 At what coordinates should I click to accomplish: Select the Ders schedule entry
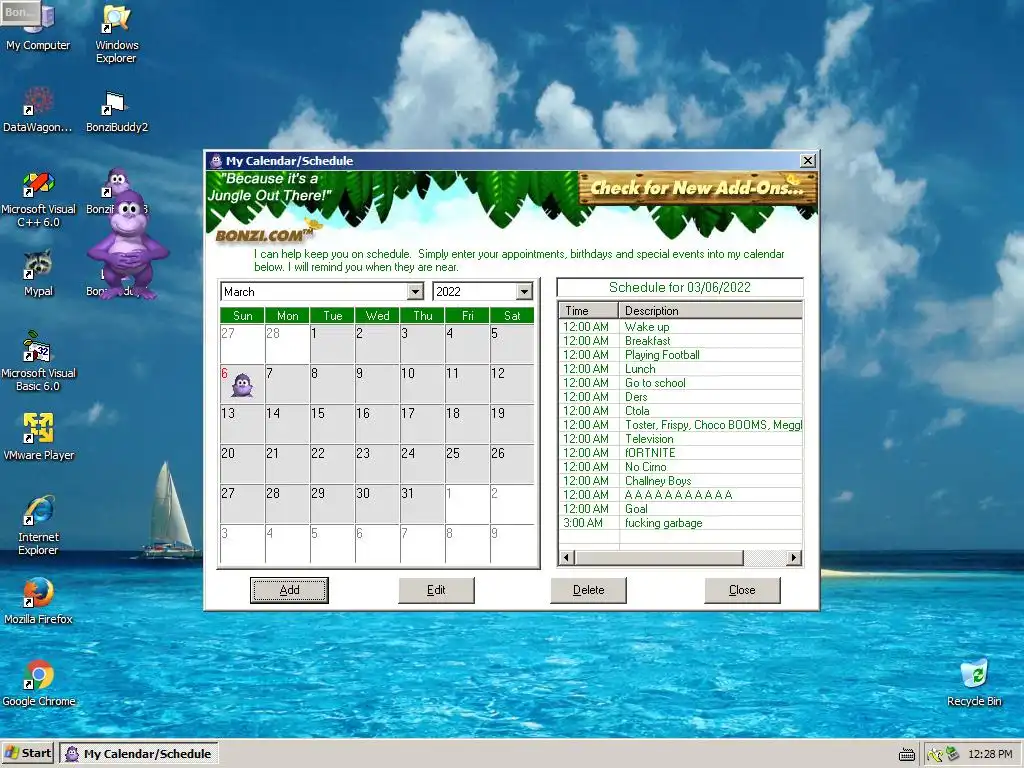[680, 397]
